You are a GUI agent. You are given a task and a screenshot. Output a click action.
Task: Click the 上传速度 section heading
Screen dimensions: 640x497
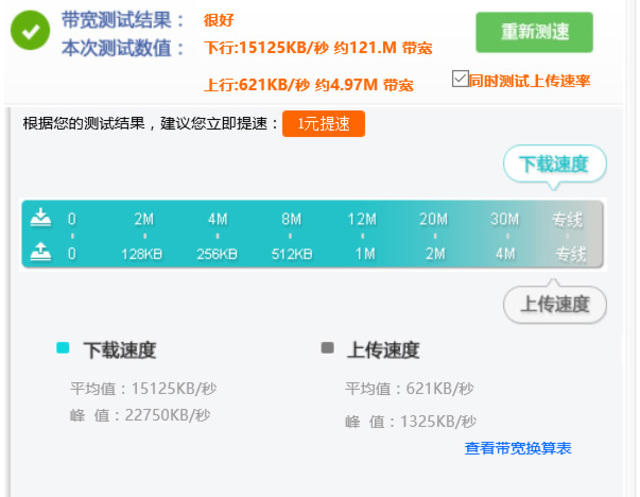pos(383,350)
